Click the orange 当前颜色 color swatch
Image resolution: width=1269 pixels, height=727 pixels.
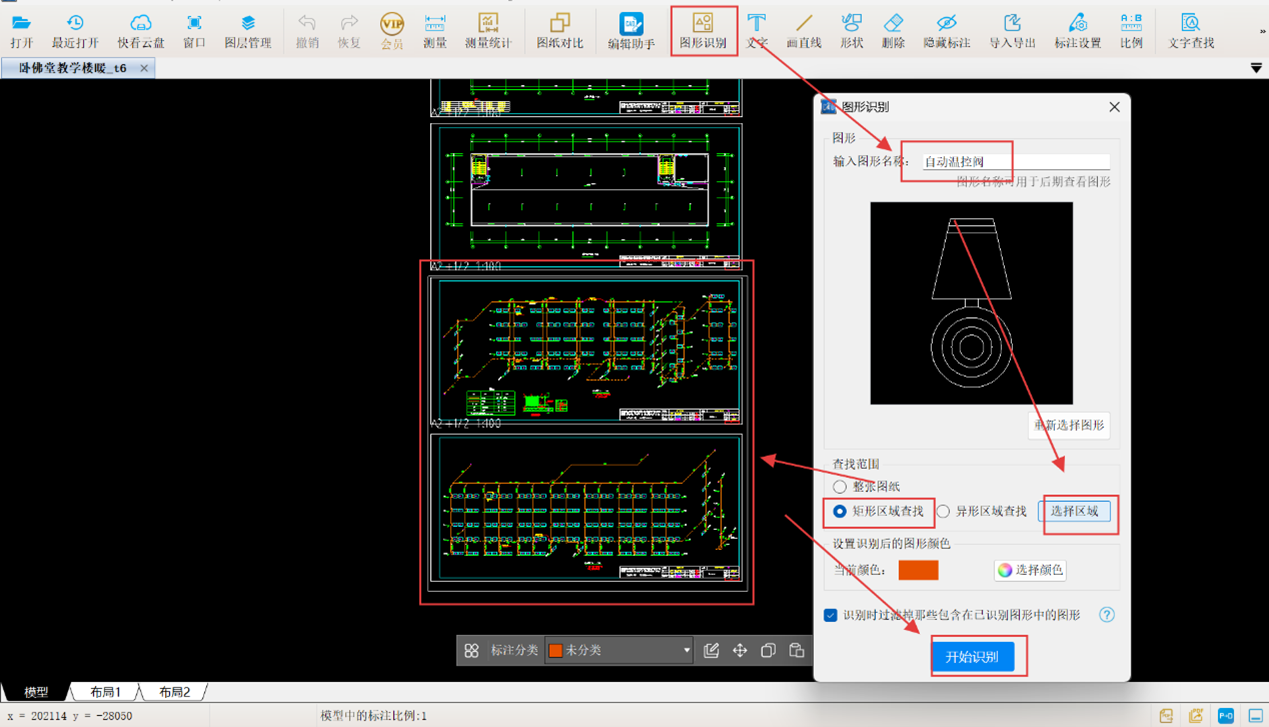tap(918, 570)
